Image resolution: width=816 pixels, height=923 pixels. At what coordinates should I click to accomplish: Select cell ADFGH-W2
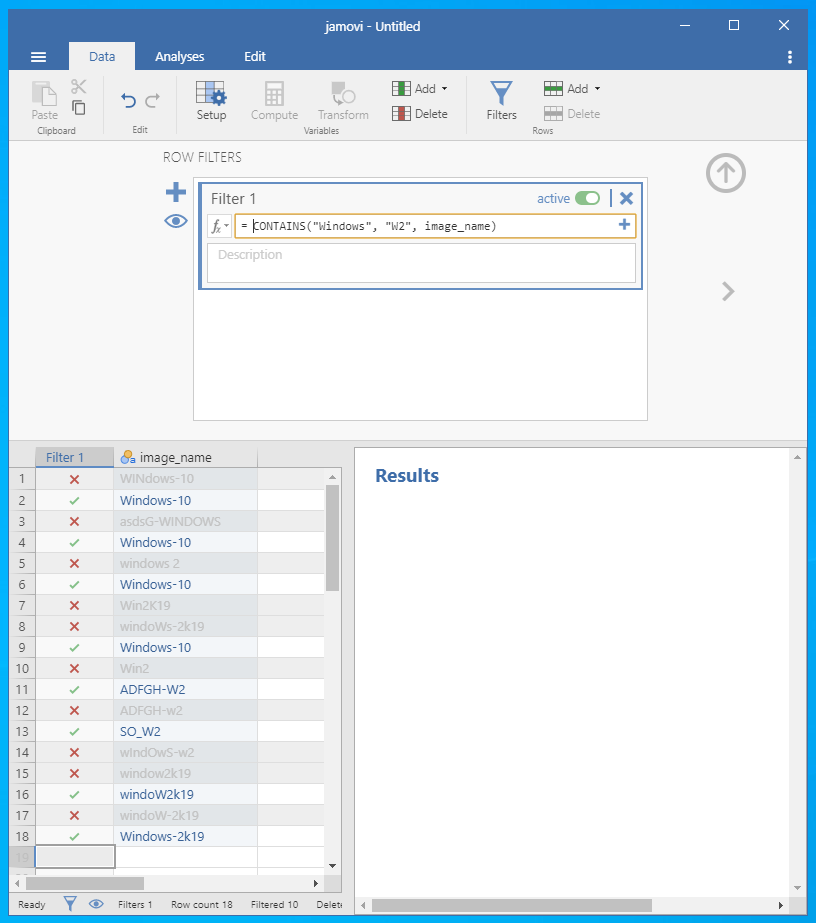pos(185,689)
